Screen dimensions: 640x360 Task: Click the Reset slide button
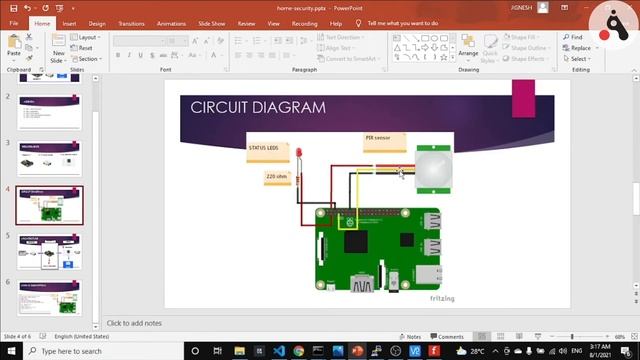[x=82, y=48]
